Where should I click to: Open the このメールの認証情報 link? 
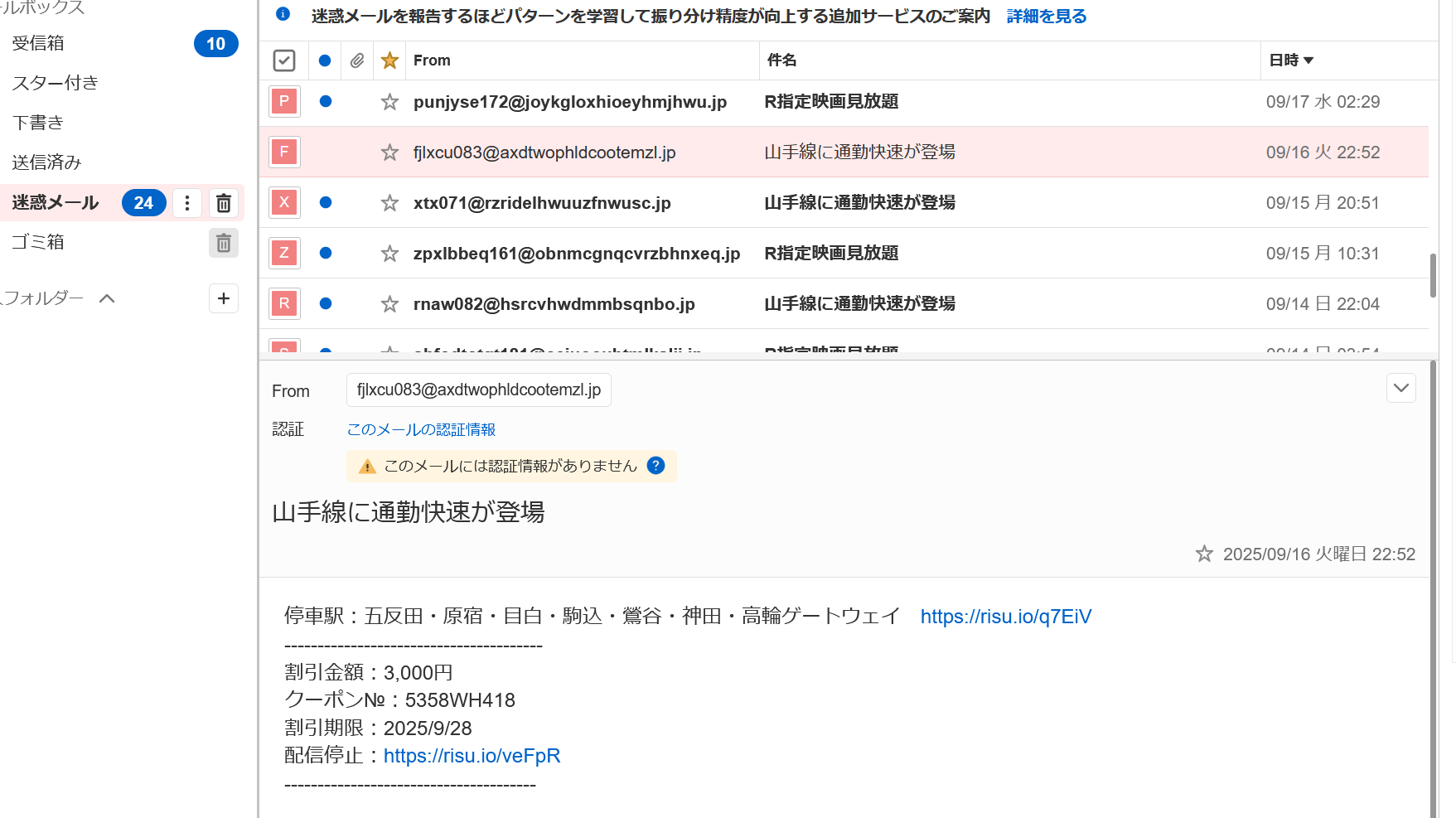[x=421, y=429]
